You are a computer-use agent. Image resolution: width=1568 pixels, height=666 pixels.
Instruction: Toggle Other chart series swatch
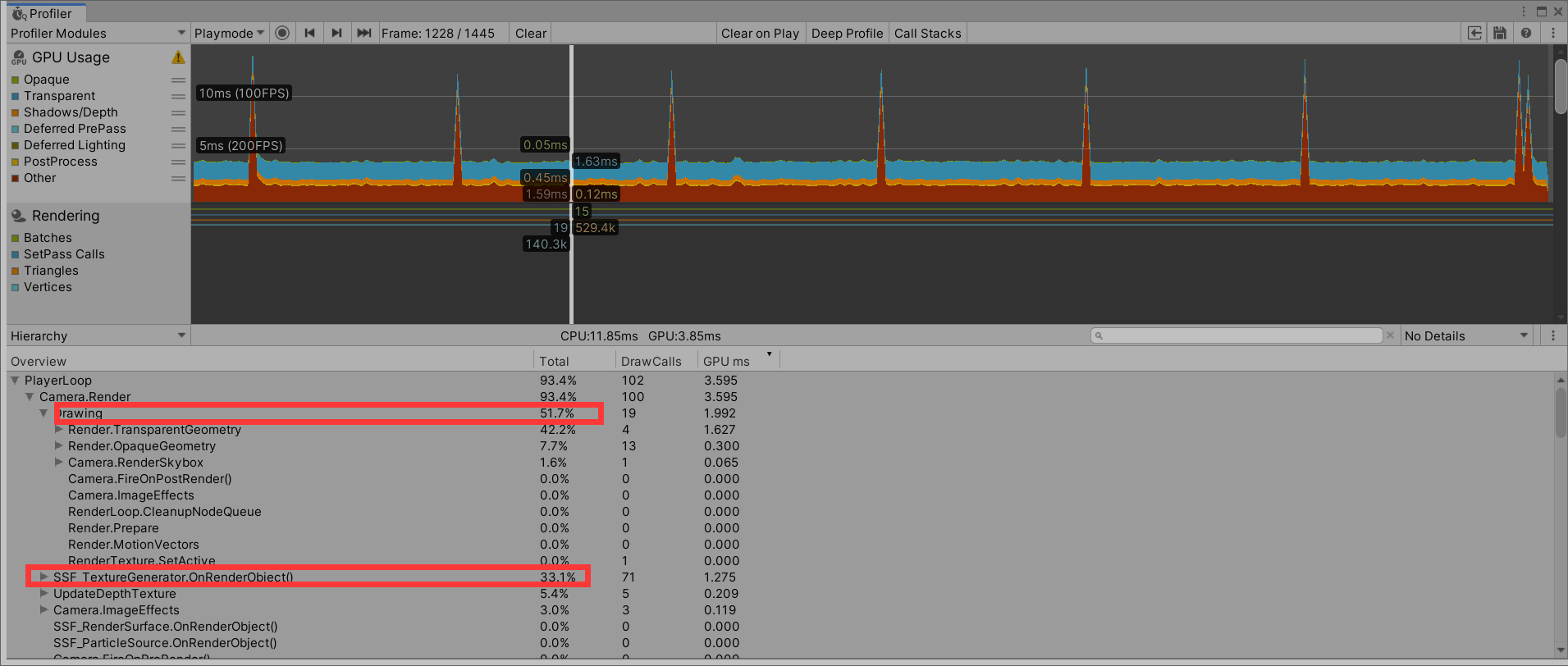tap(16, 178)
